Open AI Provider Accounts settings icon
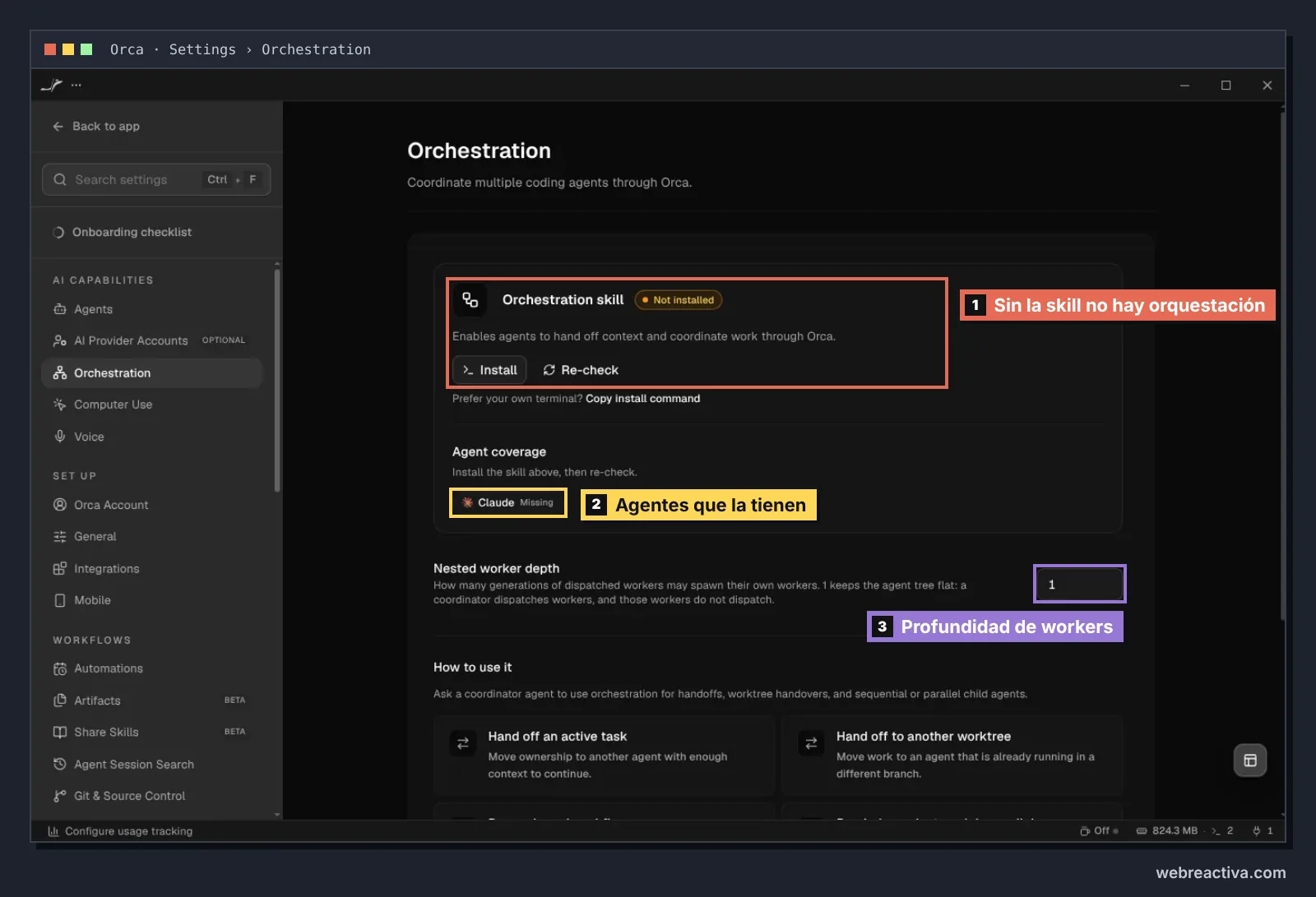This screenshot has width=1316, height=897. click(60, 340)
